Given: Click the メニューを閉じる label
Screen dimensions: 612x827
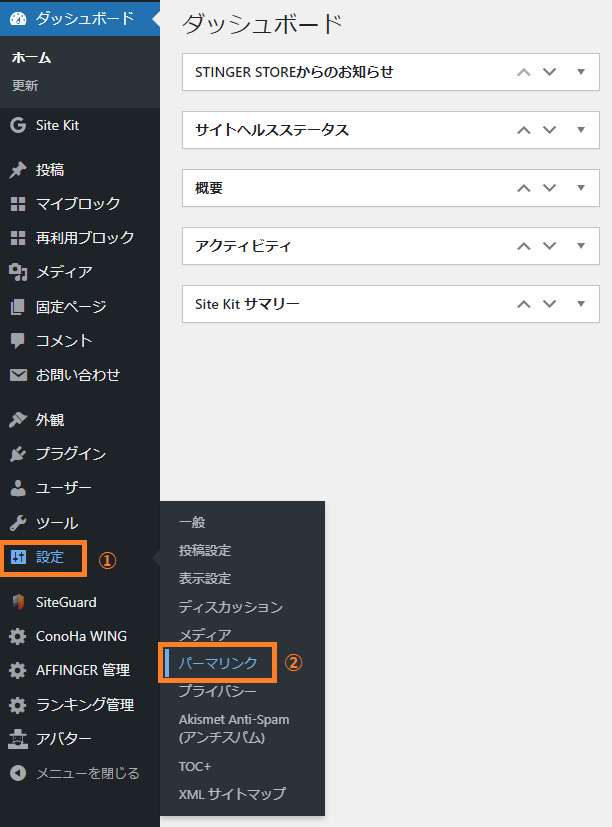Looking at the screenshot, I should [88, 773].
